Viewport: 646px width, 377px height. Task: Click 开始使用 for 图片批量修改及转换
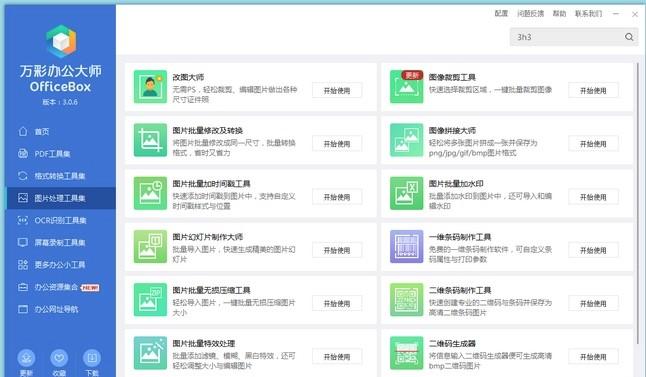tap(337, 144)
